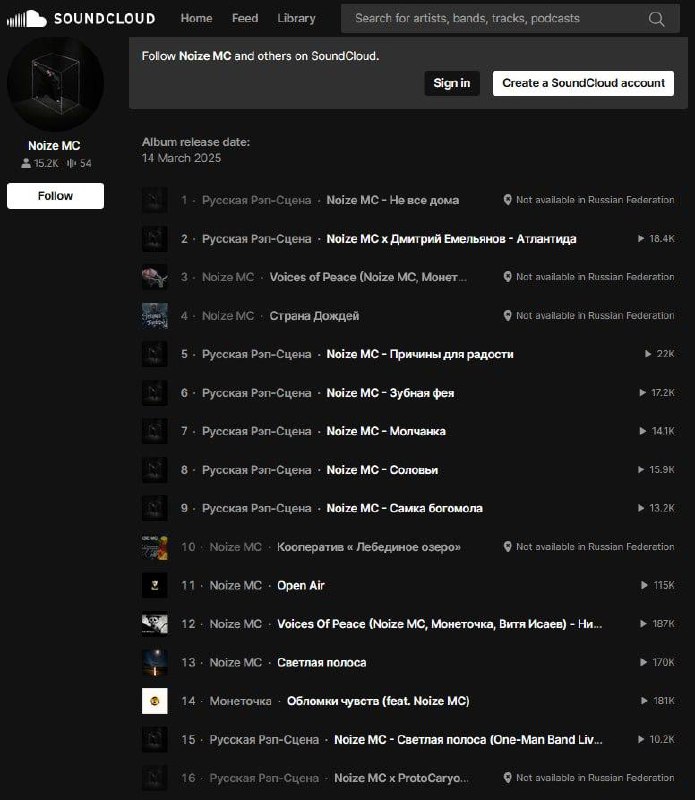The image size is (695, 800).
Task: Click the Sign in button
Action: pos(452,83)
